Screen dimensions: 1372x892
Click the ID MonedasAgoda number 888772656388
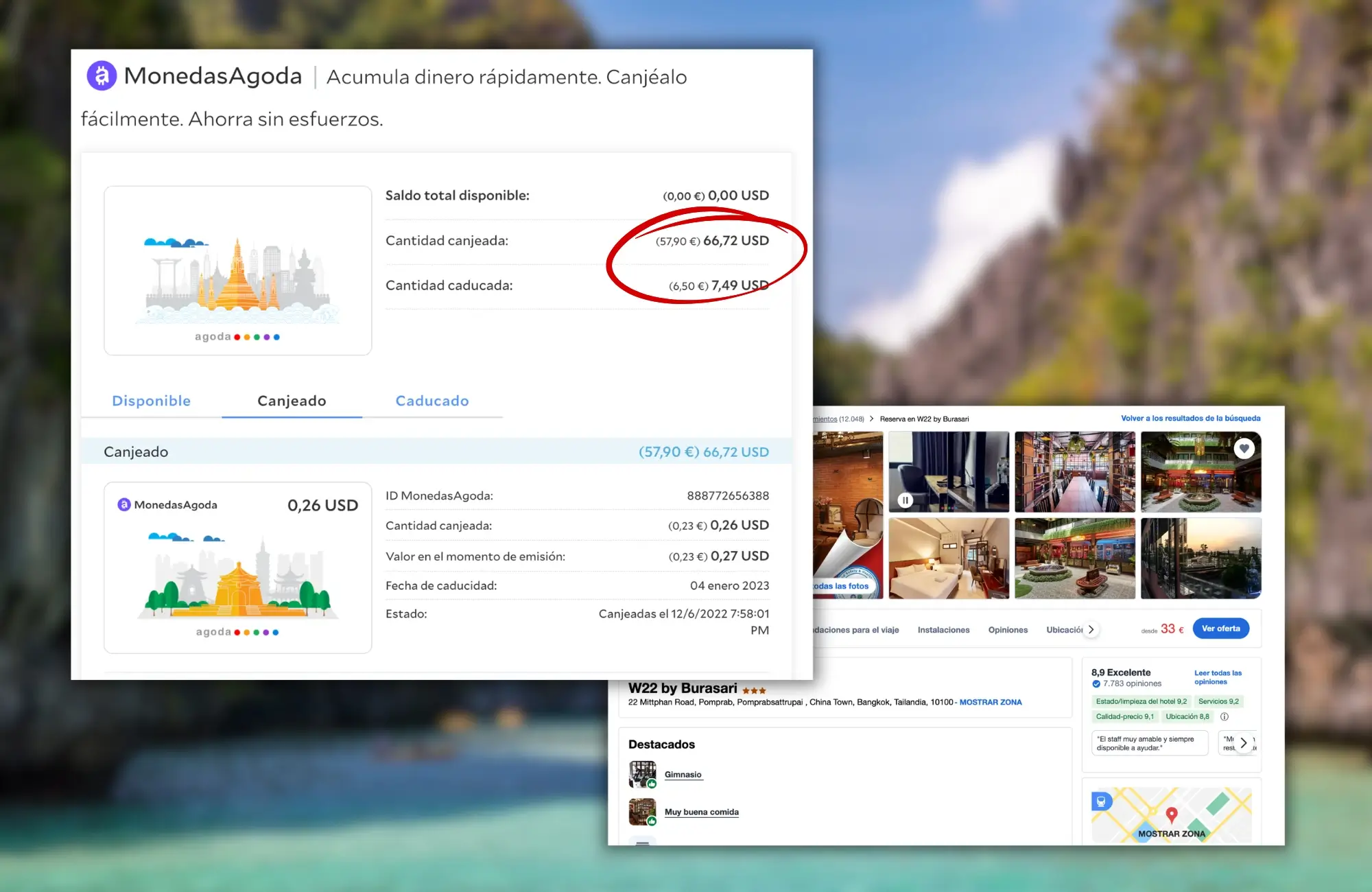point(728,495)
